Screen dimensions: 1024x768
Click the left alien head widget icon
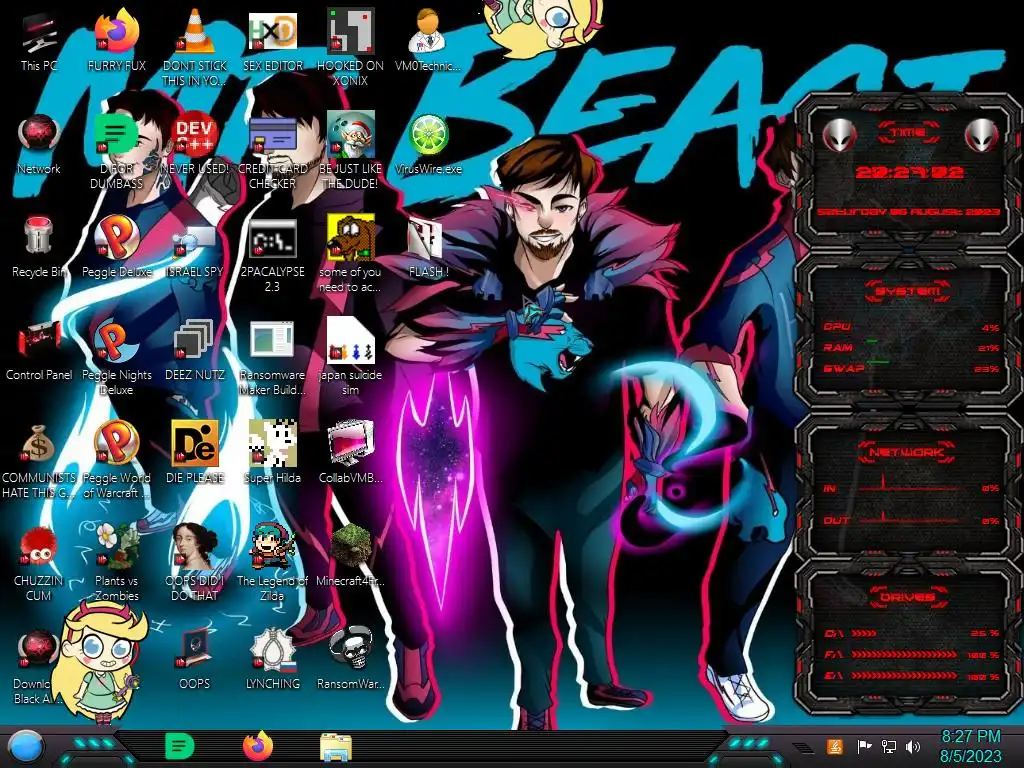click(839, 135)
